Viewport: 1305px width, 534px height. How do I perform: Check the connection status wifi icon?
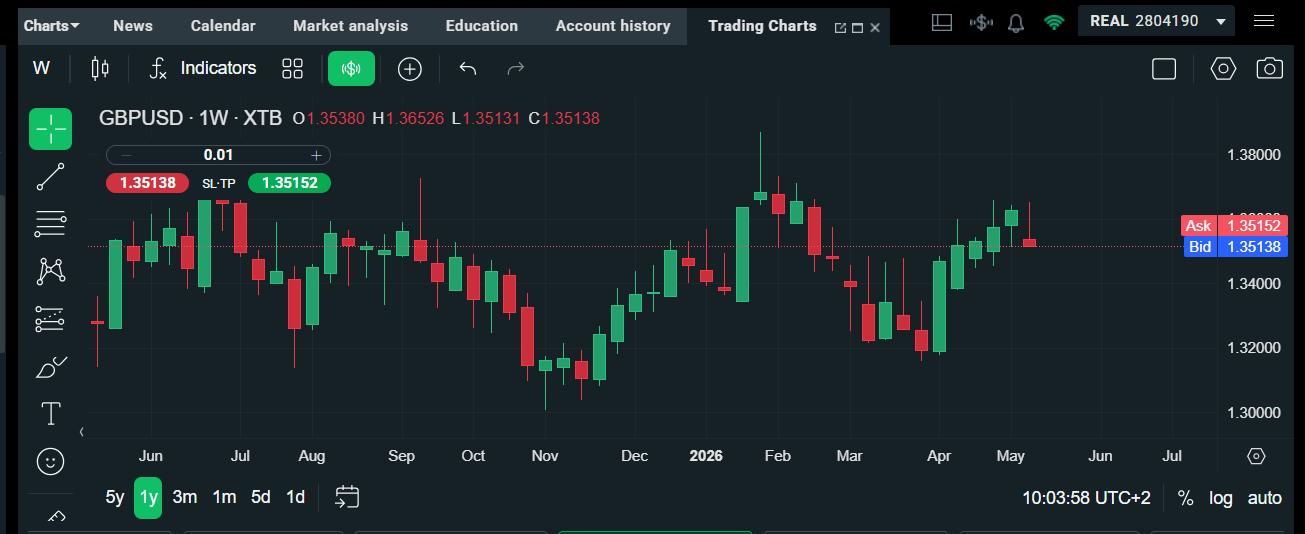[1054, 21]
